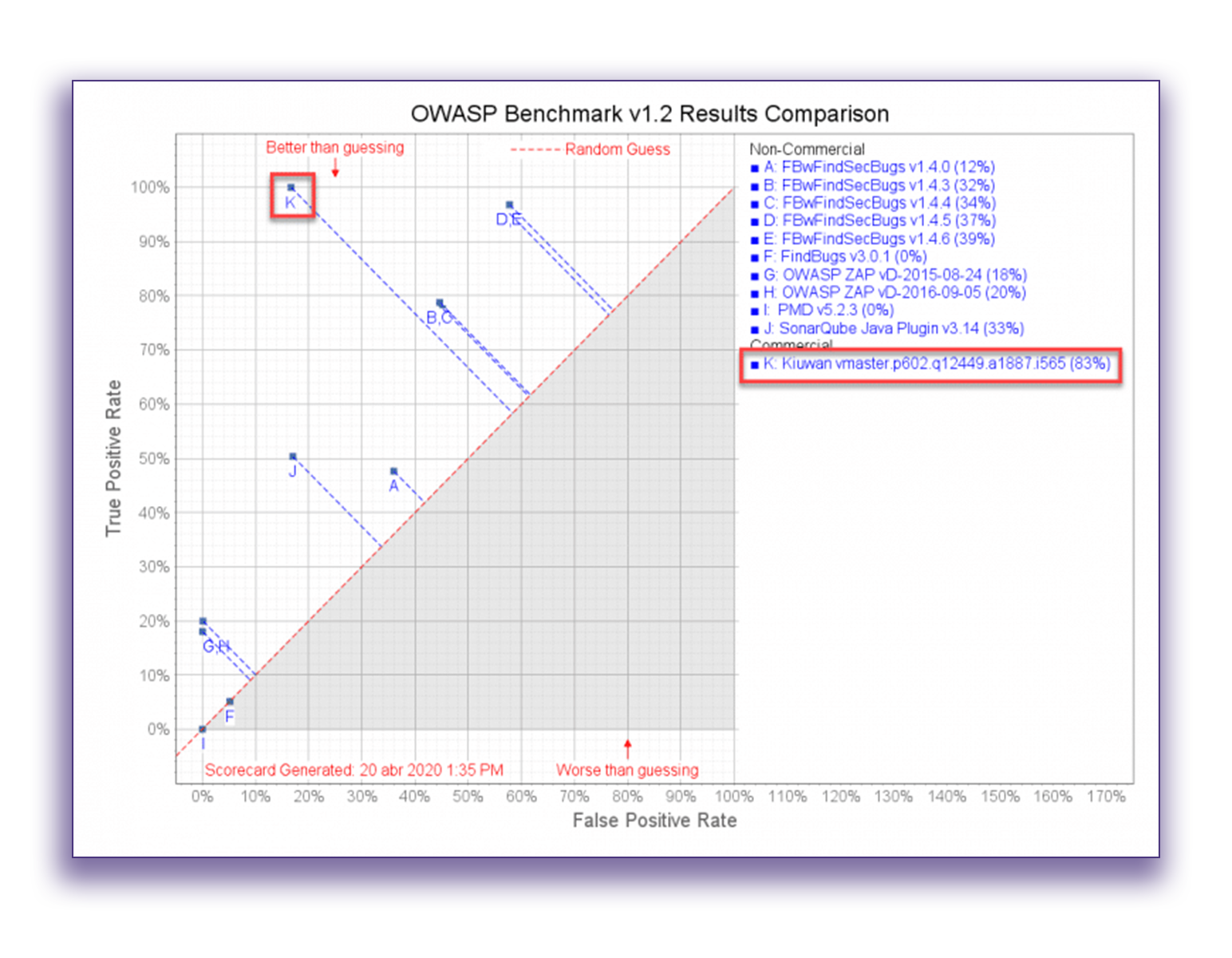This screenshot has height=958, width=1232.
Task: Click the 110% tick on x-axis
Action: tap(788, 797)
